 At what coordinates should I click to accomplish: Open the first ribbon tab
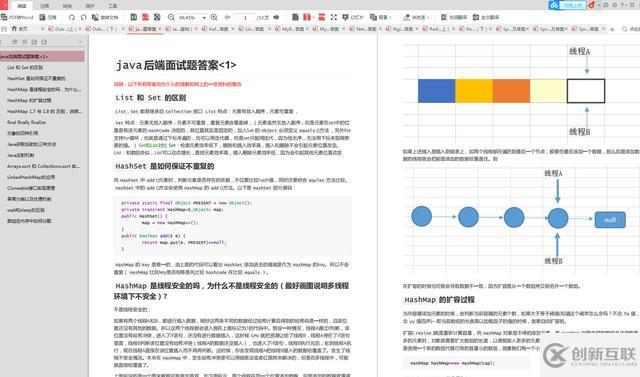click(22, 6)
